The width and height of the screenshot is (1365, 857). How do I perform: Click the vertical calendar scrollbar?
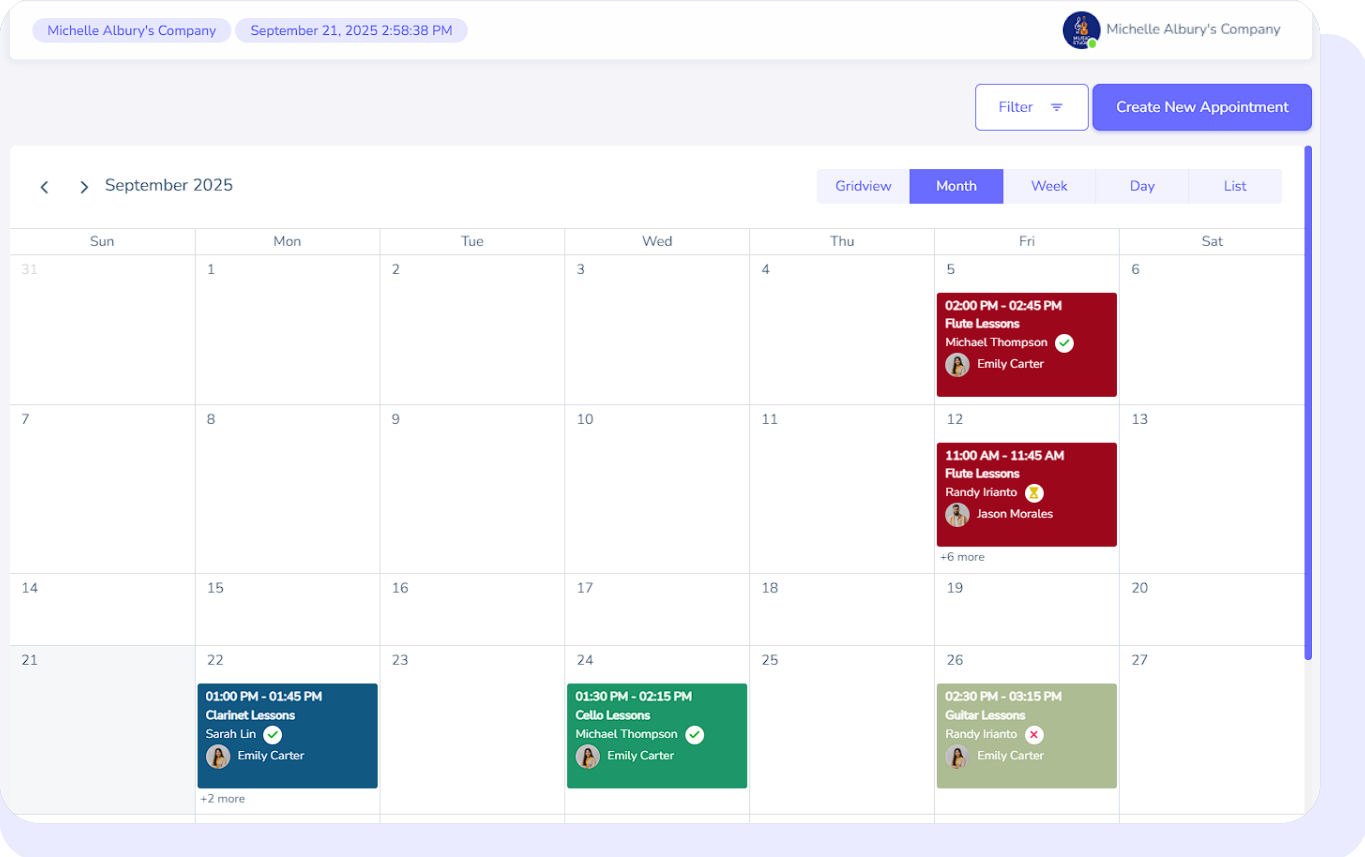[x=1308, y=400]
